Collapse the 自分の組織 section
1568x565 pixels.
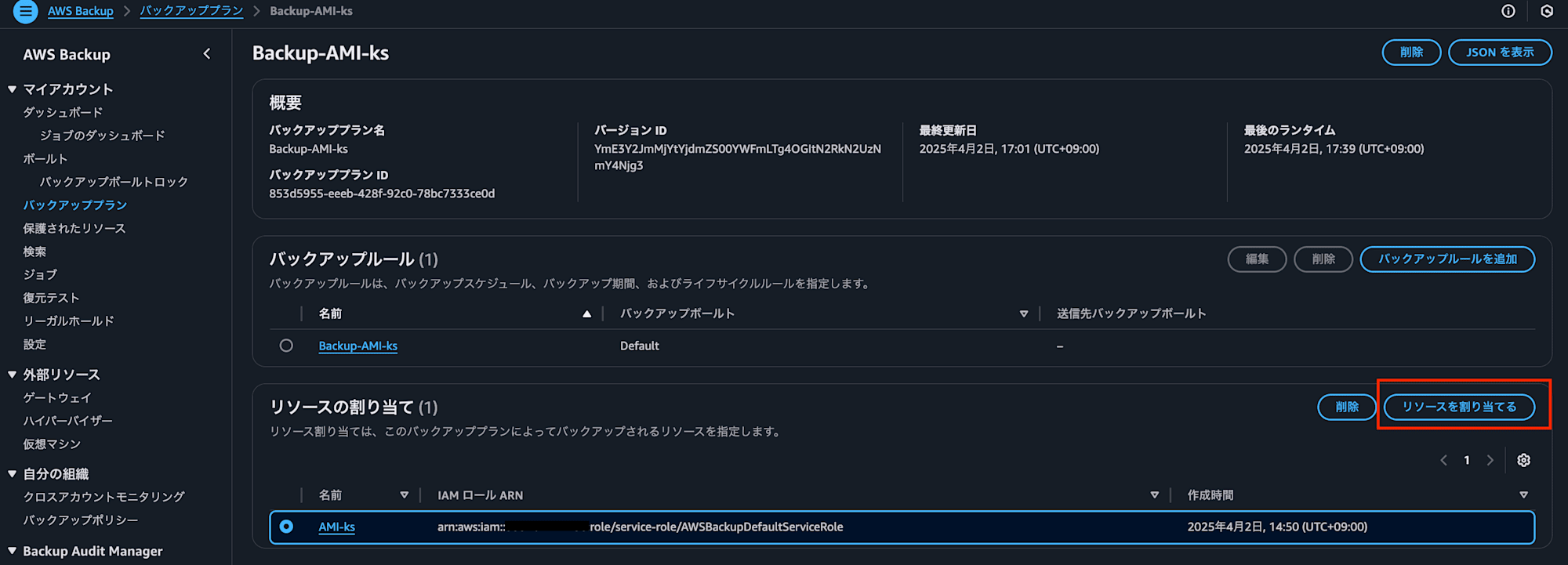coord(13,473)
